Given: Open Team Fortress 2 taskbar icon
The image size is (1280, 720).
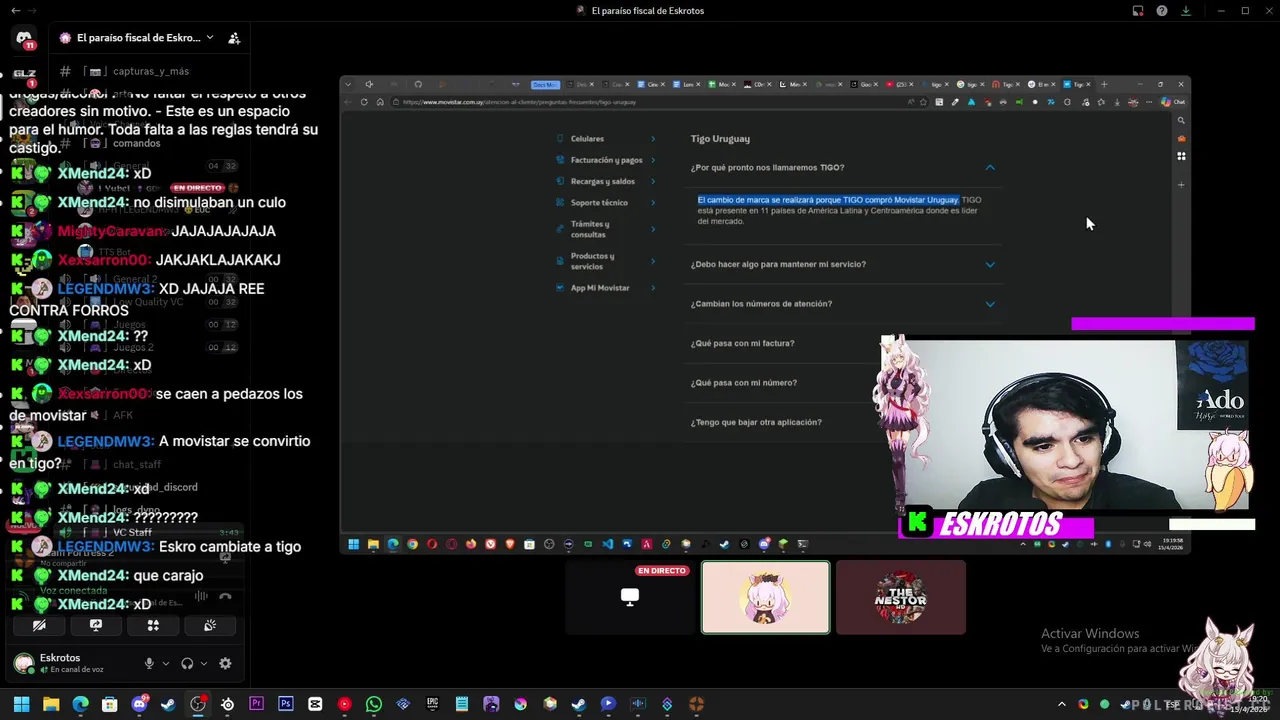Looking at the screenshot, I should coord(697,704).
